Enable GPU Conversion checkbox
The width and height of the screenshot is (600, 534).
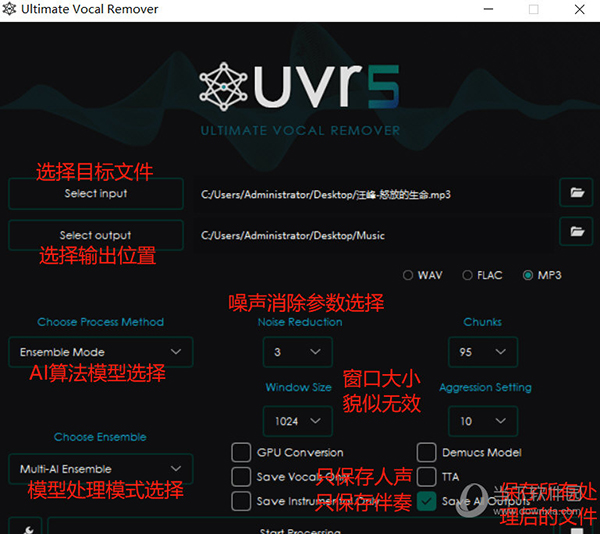[x=241, y=453]
